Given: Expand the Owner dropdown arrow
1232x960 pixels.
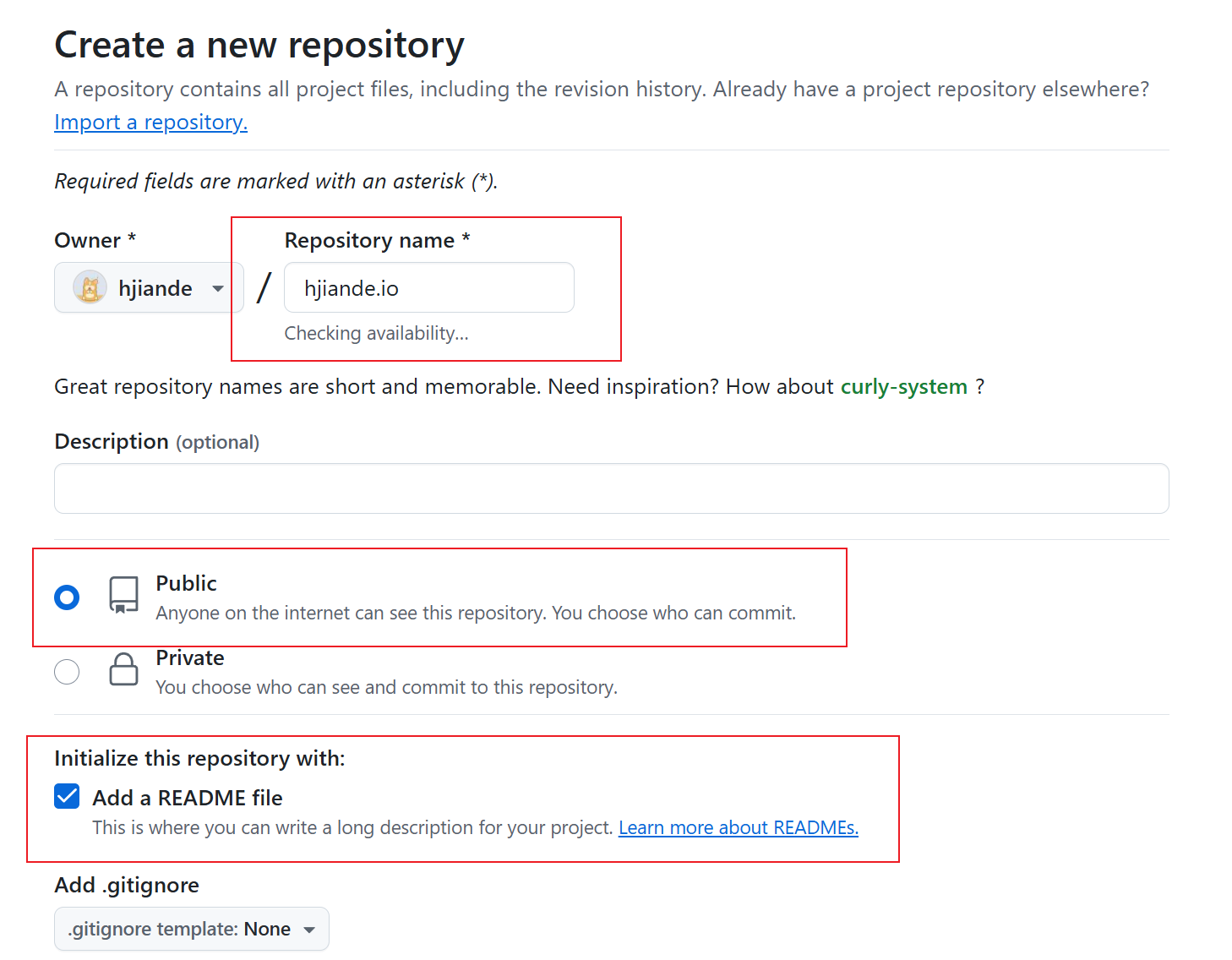Looking at the screenshot, I should 218,289.
